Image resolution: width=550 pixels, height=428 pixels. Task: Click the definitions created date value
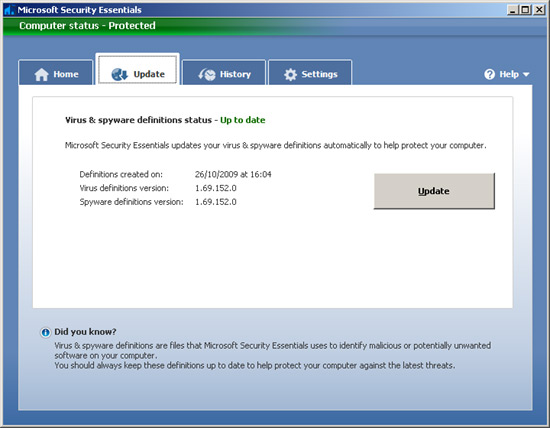point(233,174)
